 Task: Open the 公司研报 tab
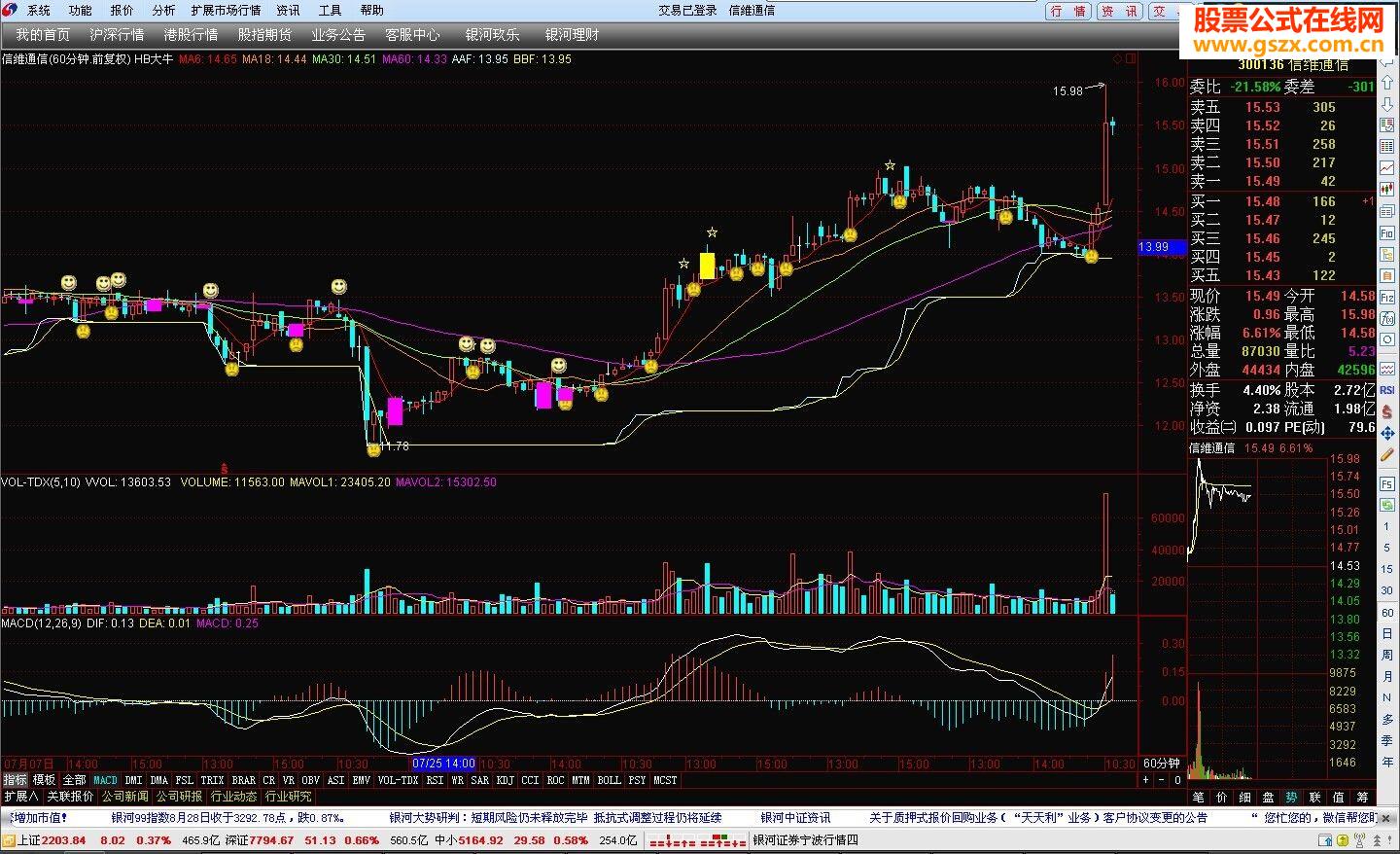click(179, 796)
